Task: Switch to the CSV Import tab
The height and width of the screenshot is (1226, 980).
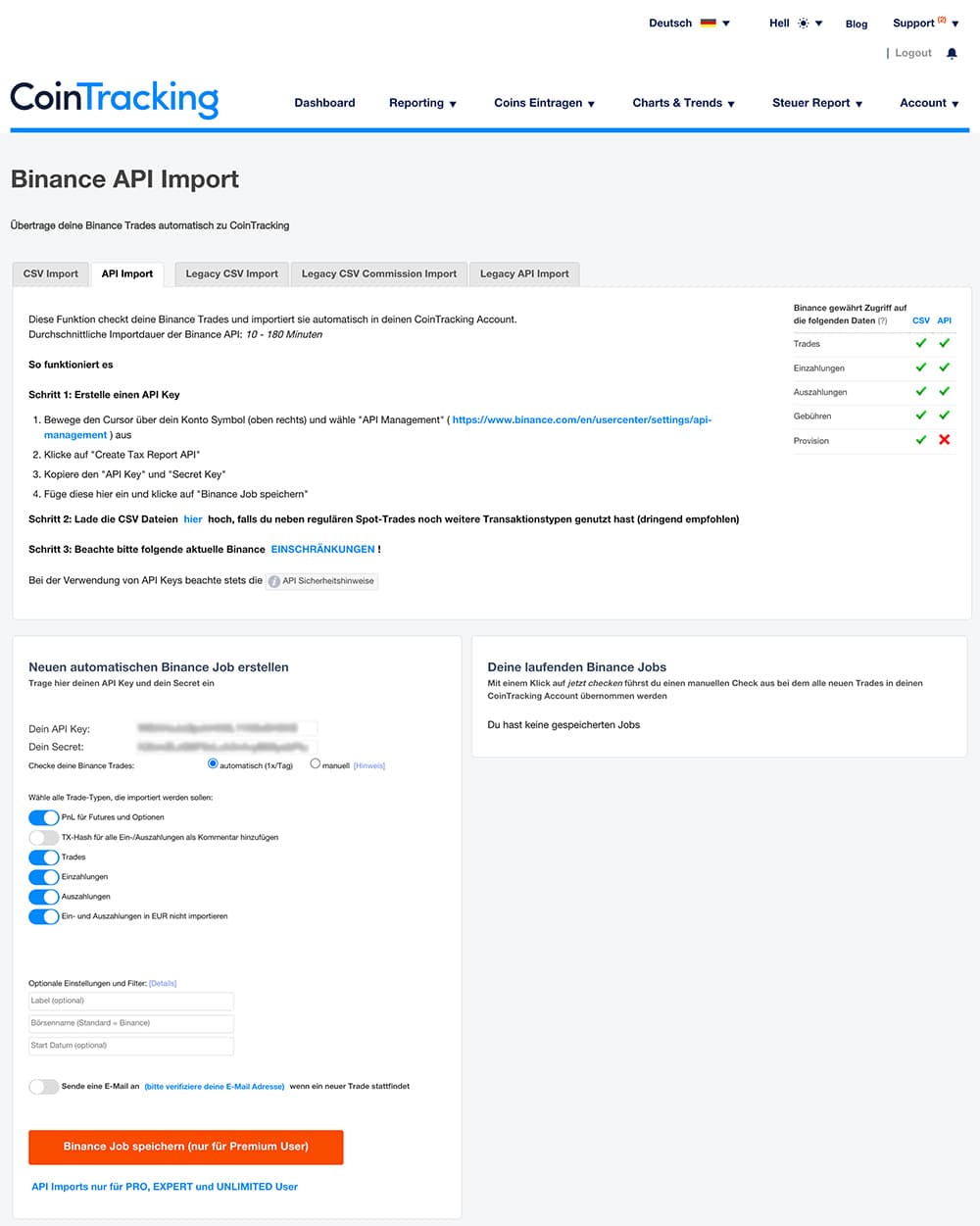Action: [50, 274]
